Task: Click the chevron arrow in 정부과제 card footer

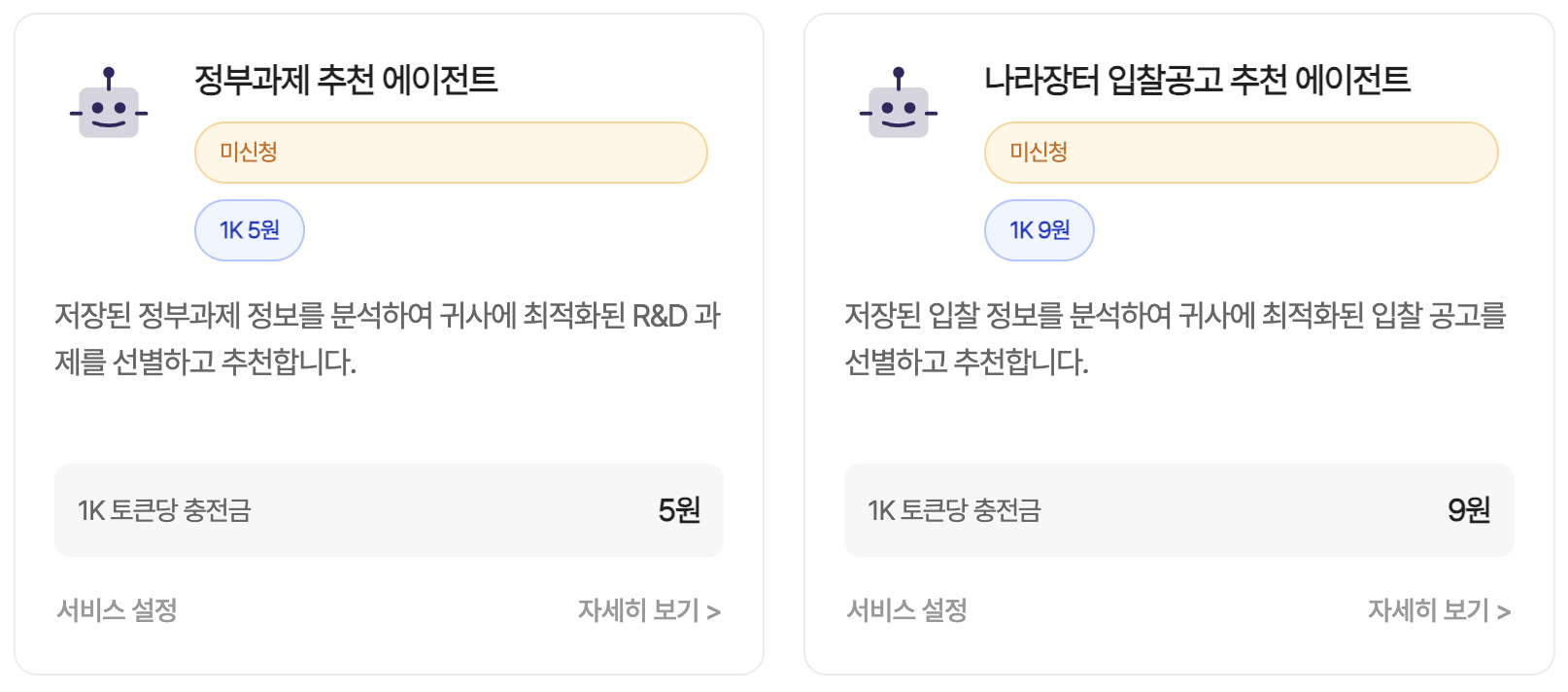Action: pos(714,612)
